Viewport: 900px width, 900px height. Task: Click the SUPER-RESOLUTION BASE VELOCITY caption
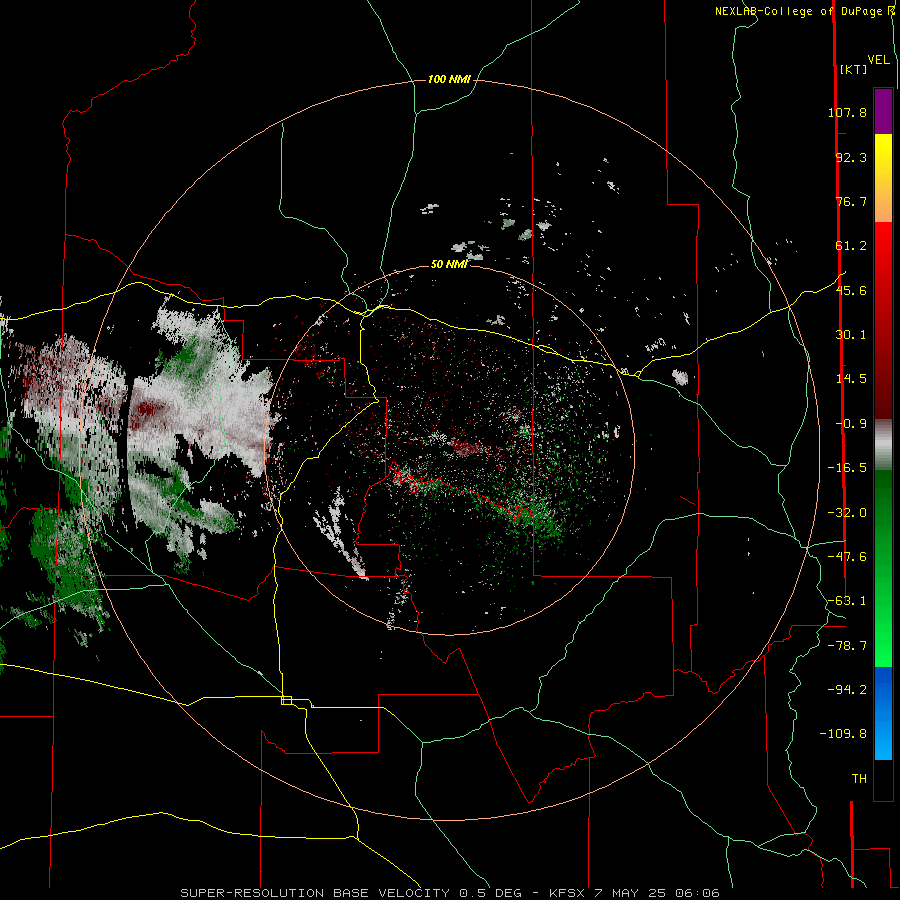(315, 893)
